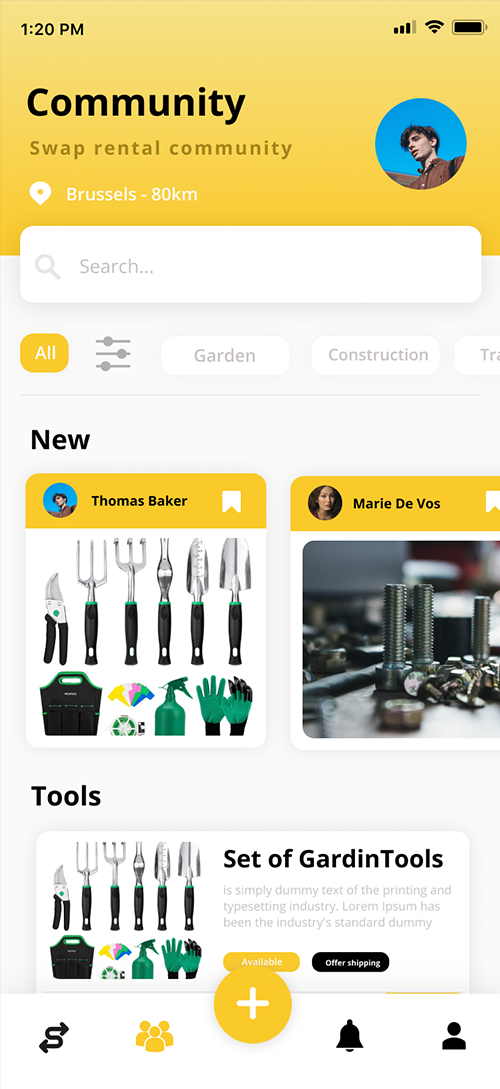Select the Garden category chip
Screen dimensions: 500x1089
(x=225, y=356)
